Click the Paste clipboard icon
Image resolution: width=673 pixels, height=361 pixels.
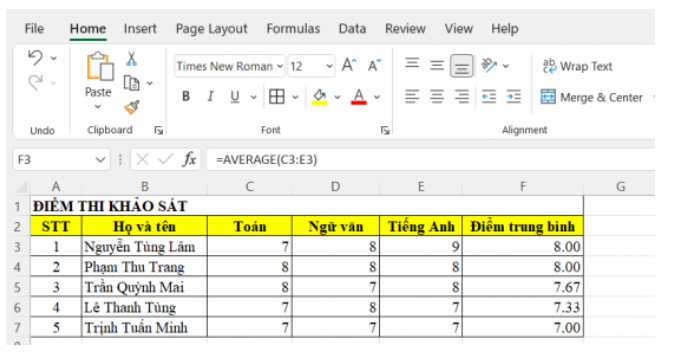[100, 66]
